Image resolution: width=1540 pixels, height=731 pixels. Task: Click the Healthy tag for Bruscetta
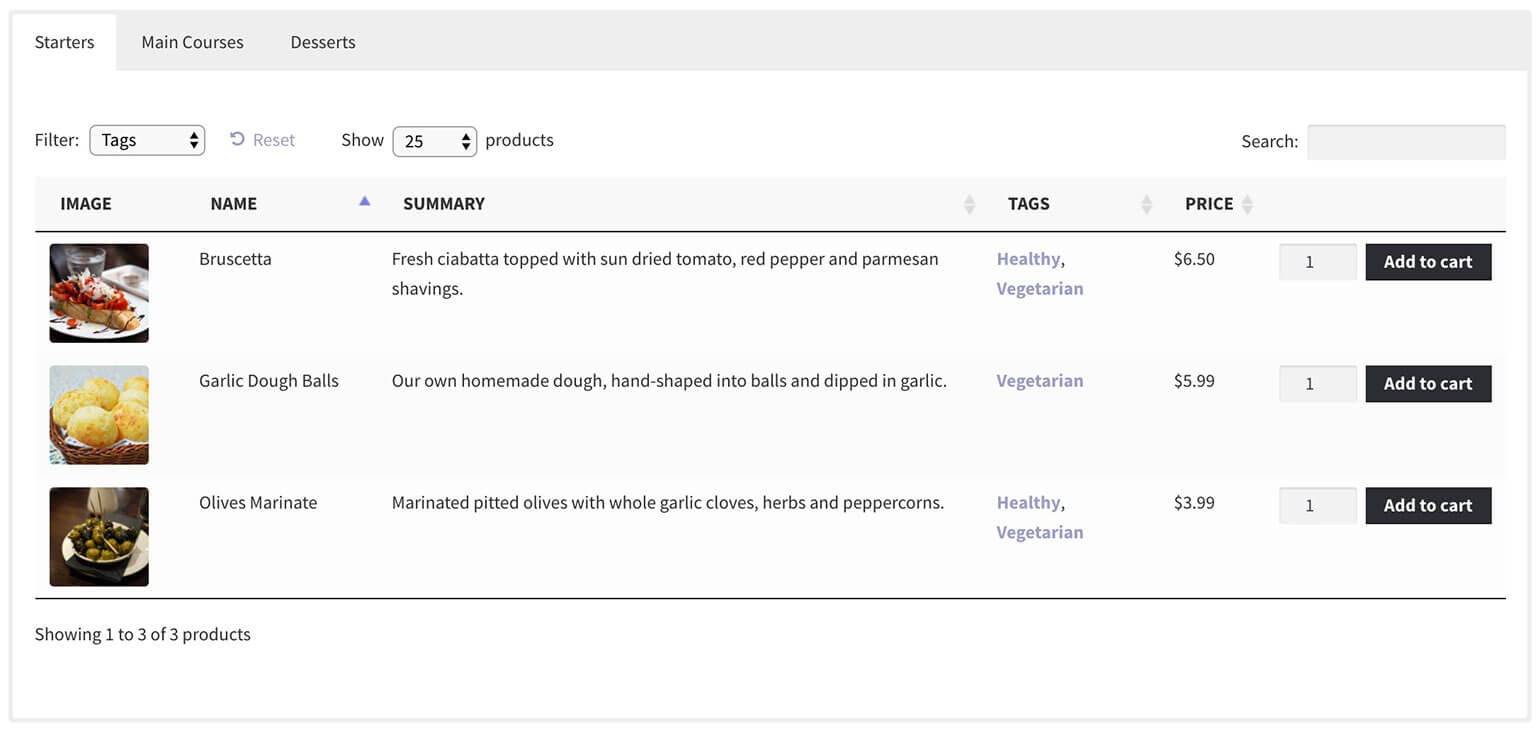tap(1027, 259)
